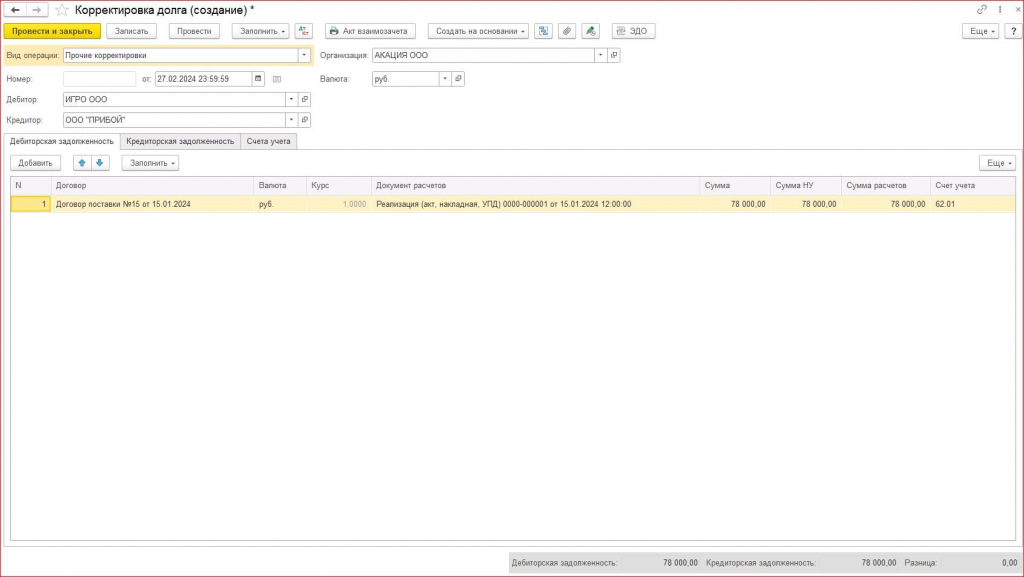
Task: Click the Документ расчетов column header
Action: point(535,185)
